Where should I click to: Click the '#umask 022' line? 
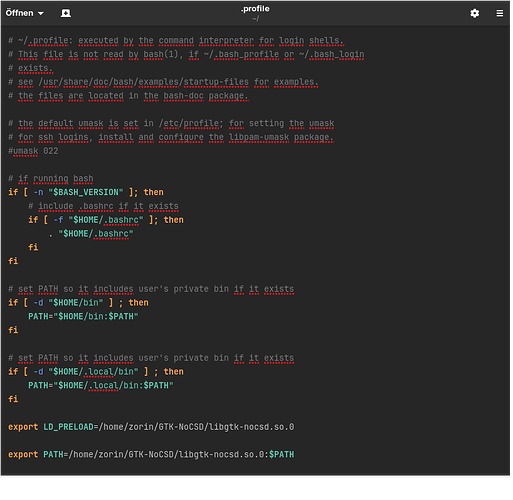coord(33,151)
